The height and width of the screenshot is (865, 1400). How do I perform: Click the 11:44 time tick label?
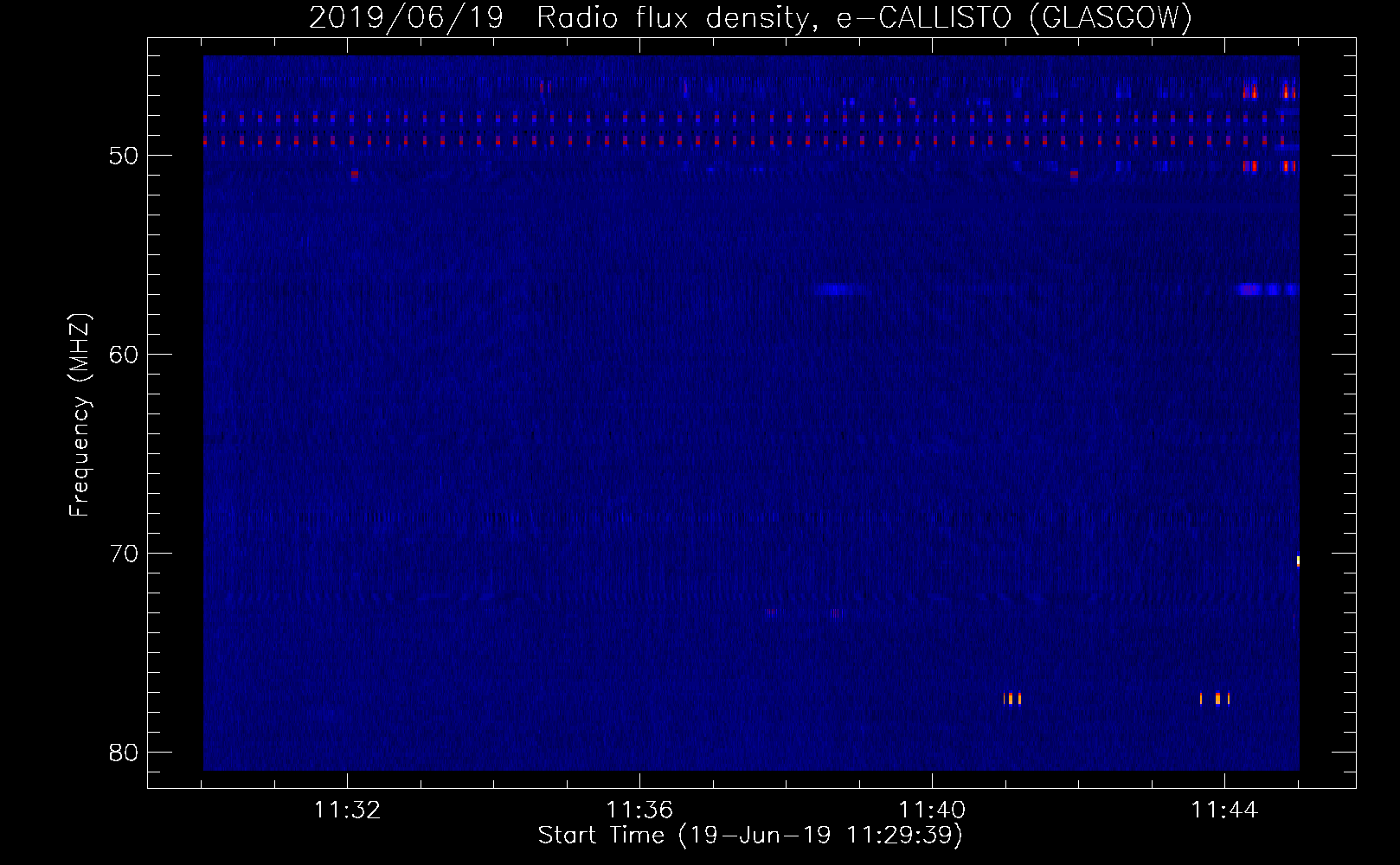tap(1224, 811)
